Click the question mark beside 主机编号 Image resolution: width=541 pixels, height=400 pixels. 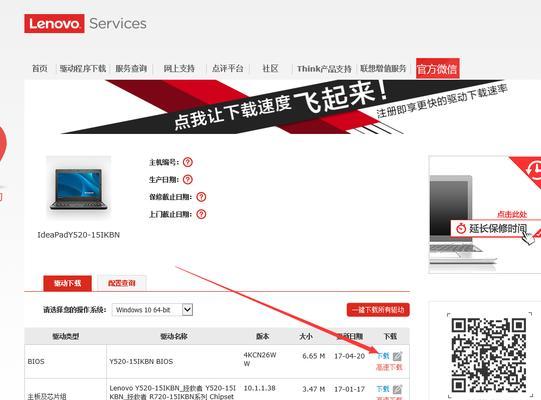point(188,162)
